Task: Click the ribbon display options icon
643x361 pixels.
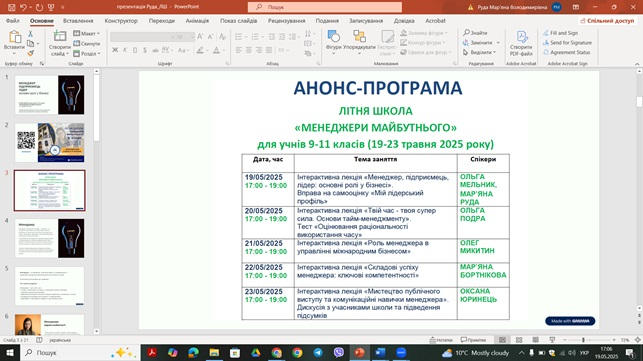Action: point(576,7)
